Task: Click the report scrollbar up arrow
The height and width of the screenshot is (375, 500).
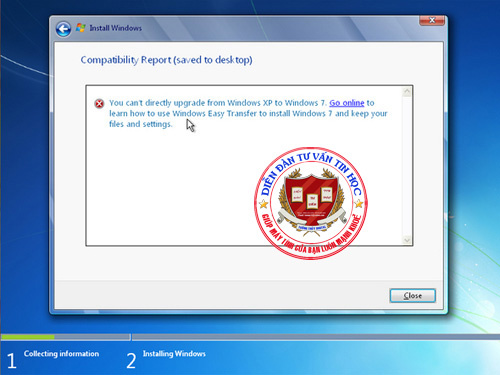Action: [407, 92]
